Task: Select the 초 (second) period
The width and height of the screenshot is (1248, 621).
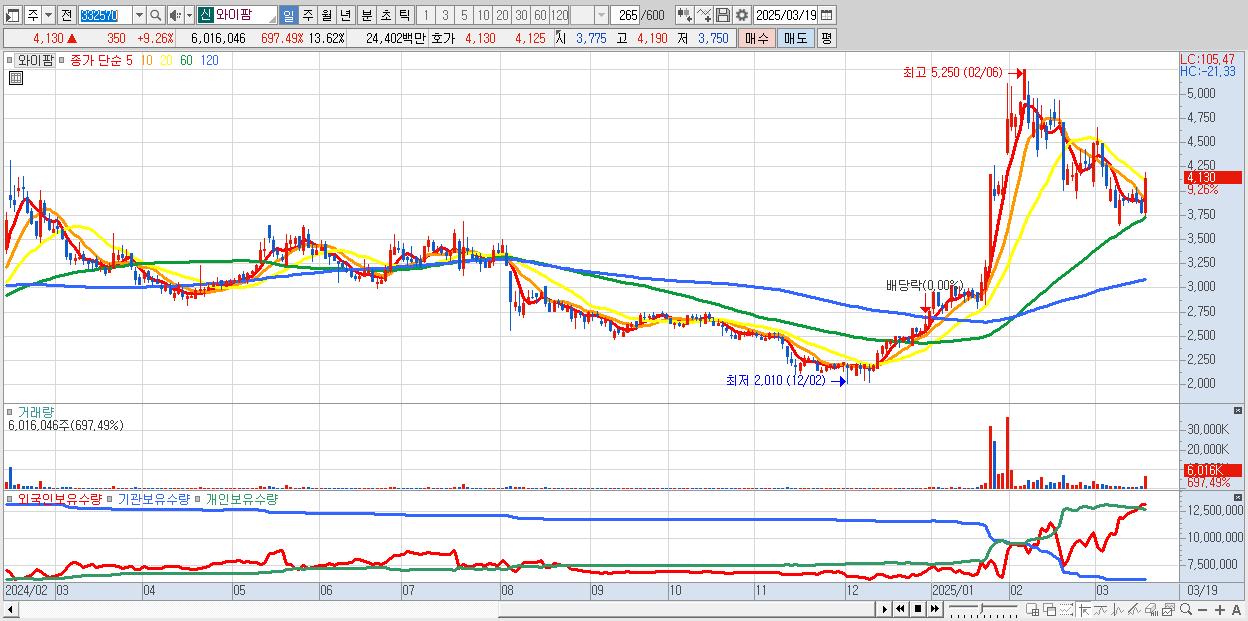Action: coord(385,15)
